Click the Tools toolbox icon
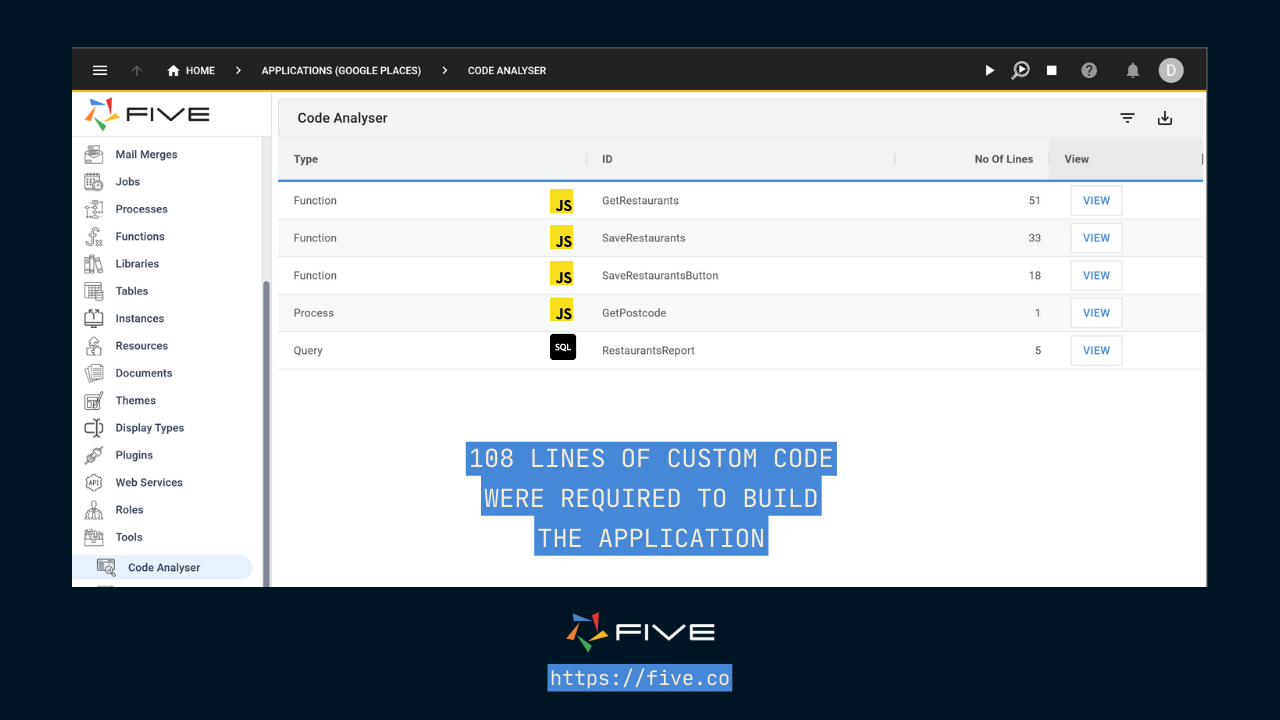The height and width of the screenshot is (720, 1280). pos(94,537)
